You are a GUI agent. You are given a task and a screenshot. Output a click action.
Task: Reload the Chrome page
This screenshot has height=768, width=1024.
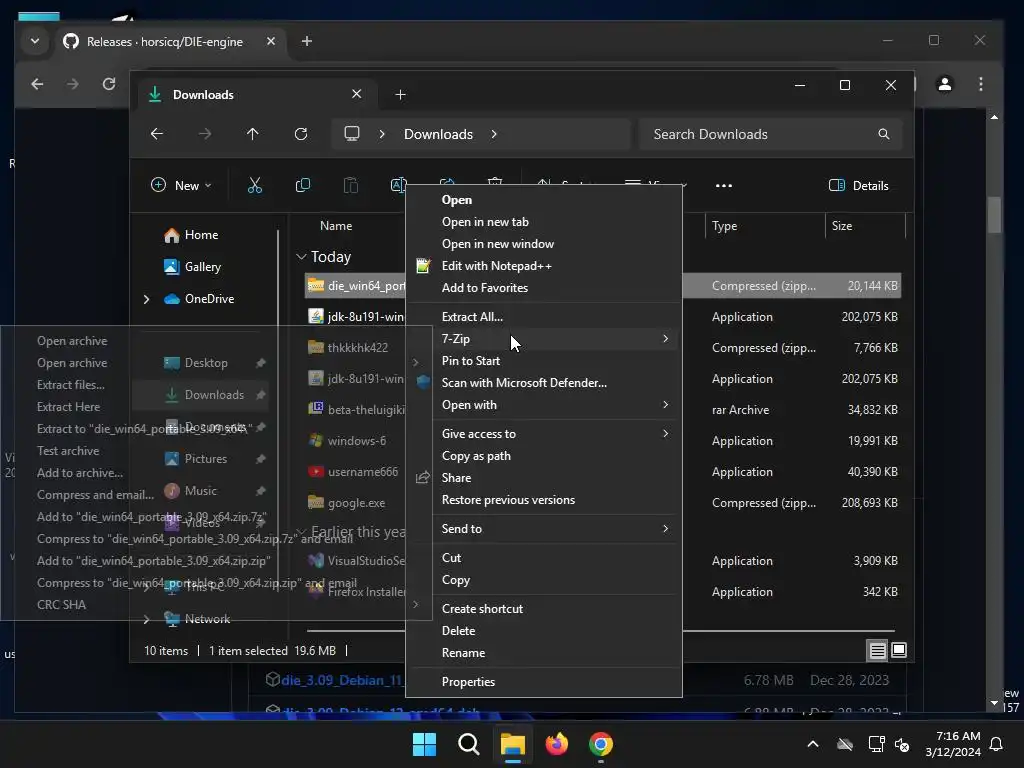point(109,84)
